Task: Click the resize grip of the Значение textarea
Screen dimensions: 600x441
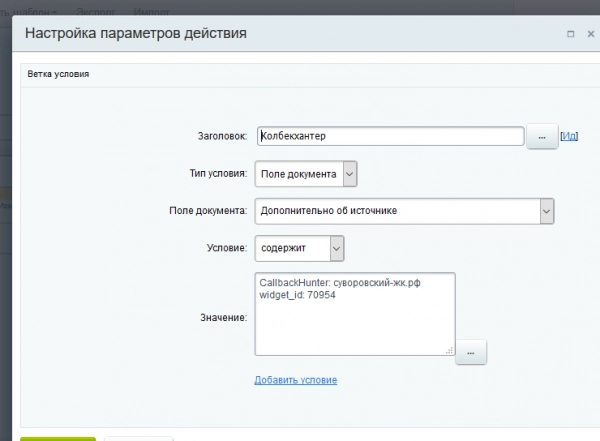Action: pyautogui.click(x=449, y=349)
